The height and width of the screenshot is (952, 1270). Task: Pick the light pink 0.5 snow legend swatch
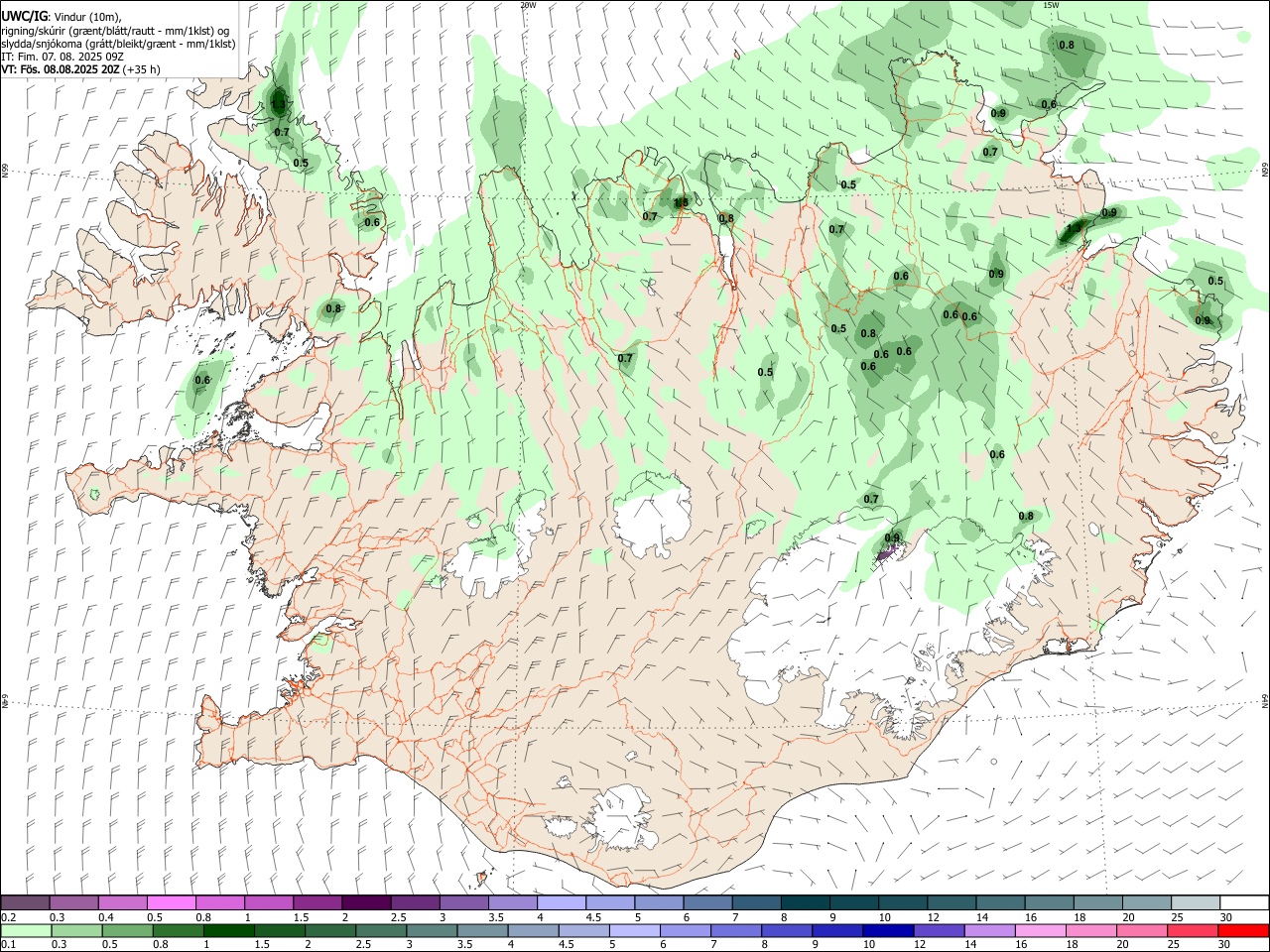pos(172,902)
